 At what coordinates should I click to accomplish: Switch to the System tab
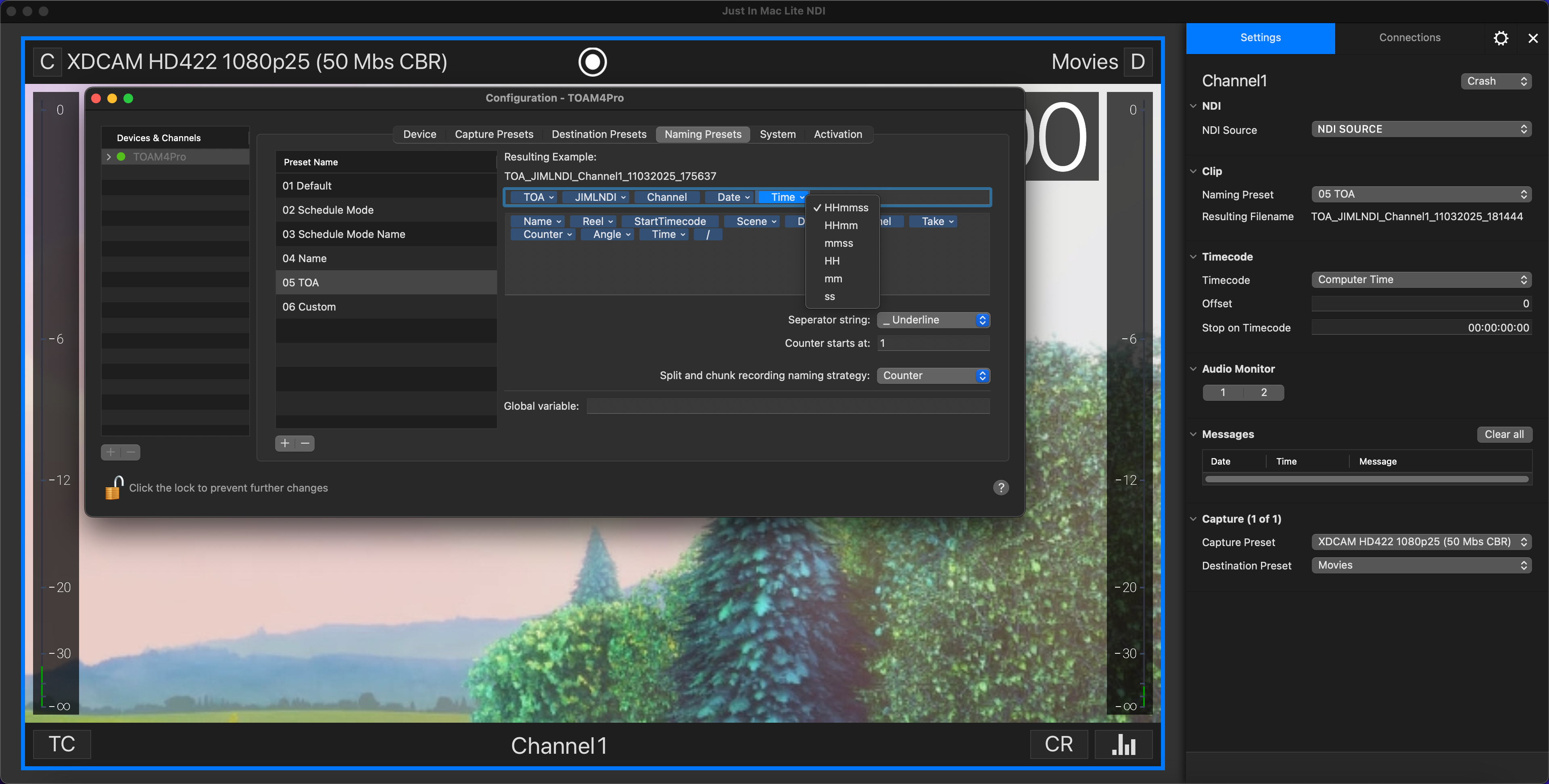[x=777, y=135]
